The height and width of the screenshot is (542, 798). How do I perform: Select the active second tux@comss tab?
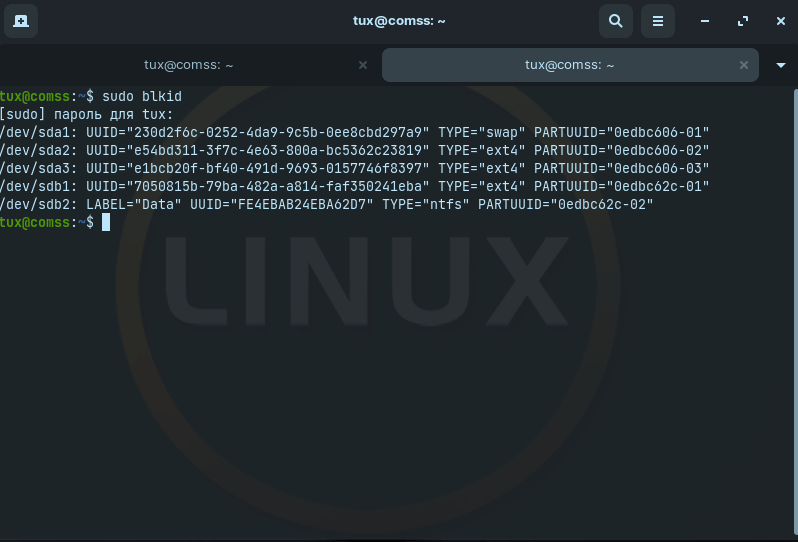(570, 65)
